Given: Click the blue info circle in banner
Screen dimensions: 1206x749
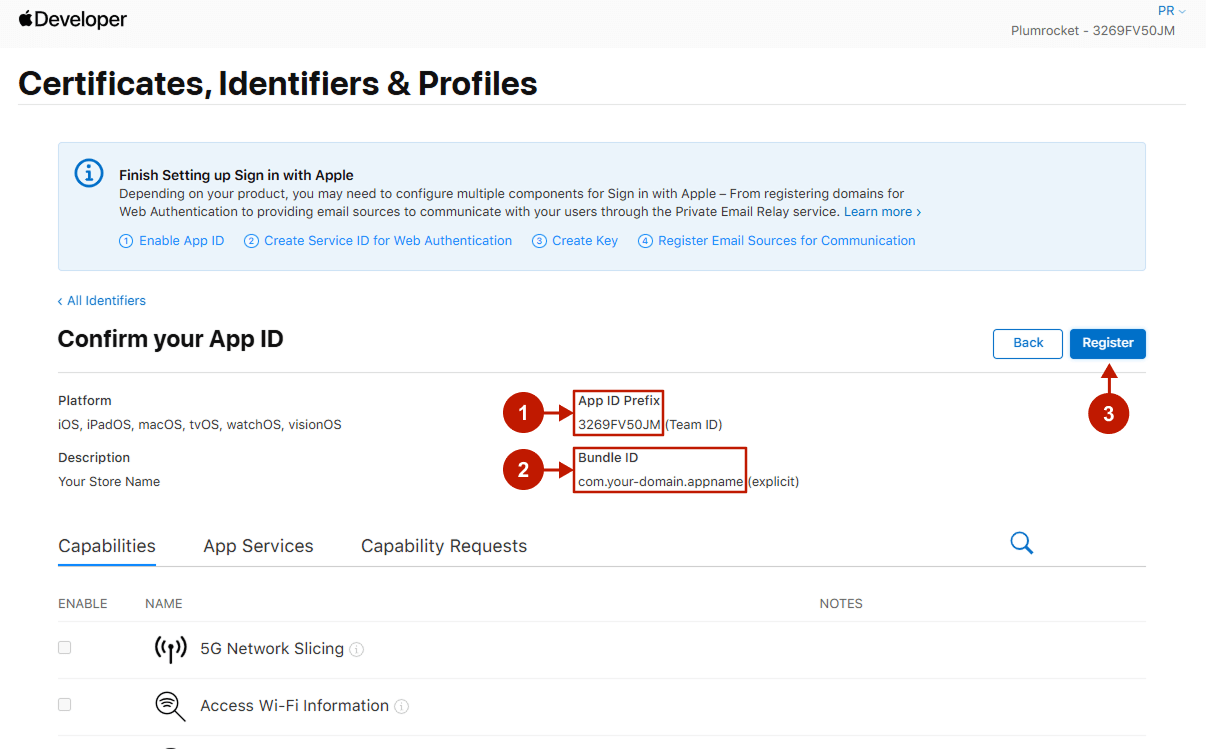Looking at the screenshot, I should pos(89,173).
